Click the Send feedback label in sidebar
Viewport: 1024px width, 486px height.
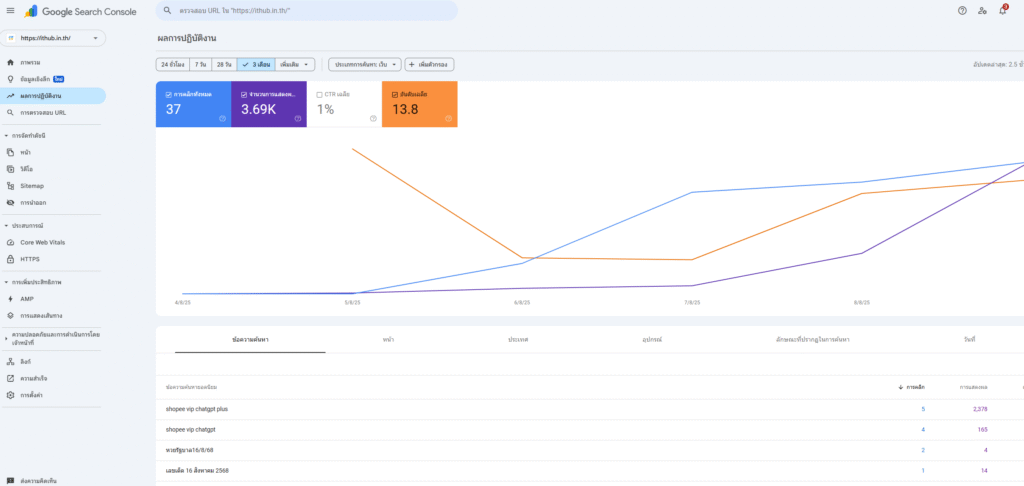coord(39,481)
